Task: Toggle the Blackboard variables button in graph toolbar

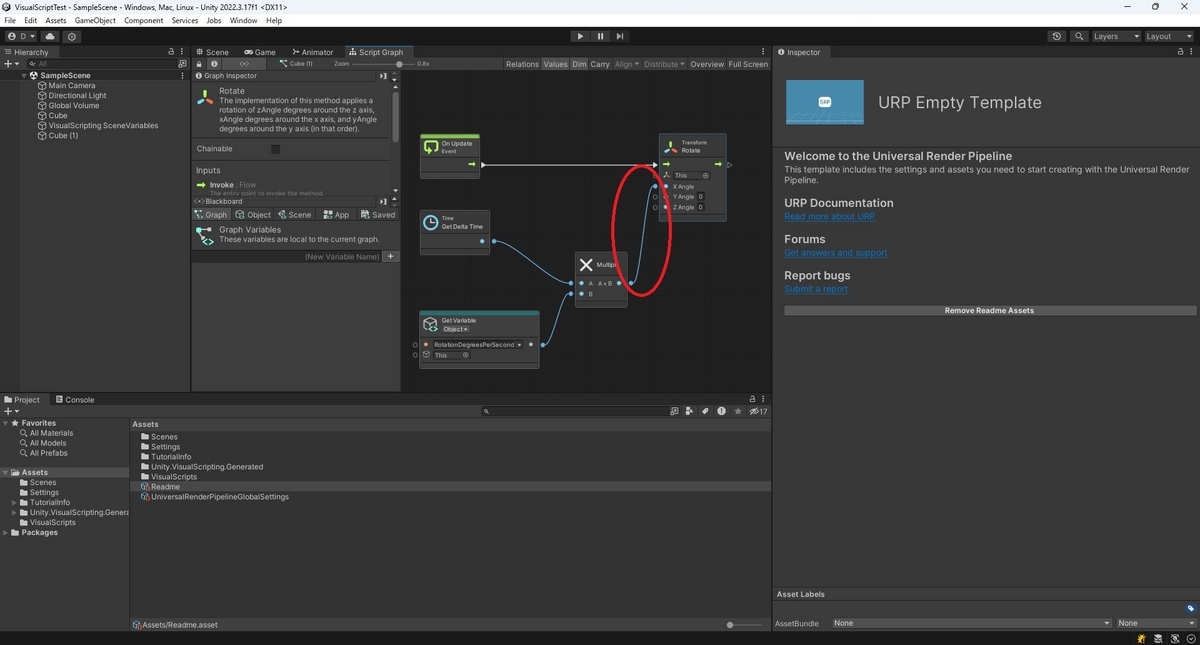Action: [x=245, y=64]
